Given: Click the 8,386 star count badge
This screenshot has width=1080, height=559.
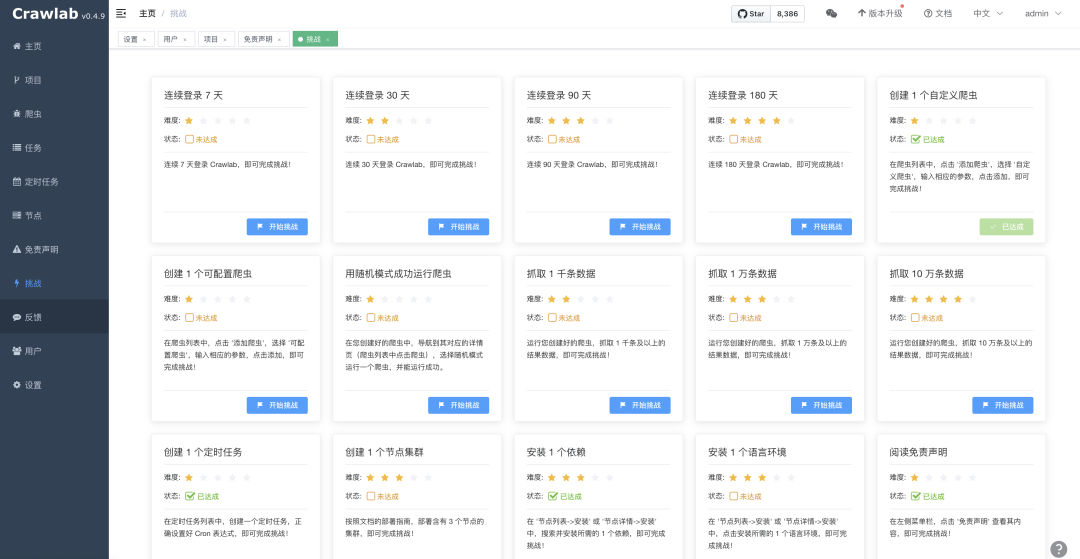Looking at the screenshot, I should click(787, 14).
